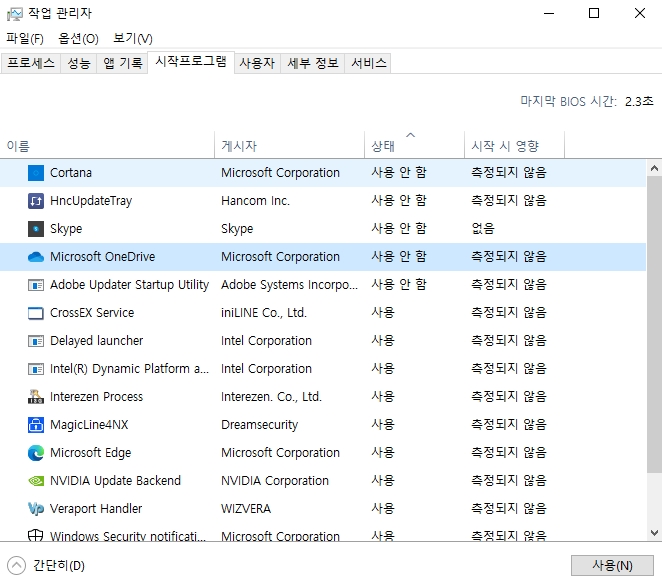Open the 보기(V) menu
The image size is (662, 587).
click(x=133, y=38)
